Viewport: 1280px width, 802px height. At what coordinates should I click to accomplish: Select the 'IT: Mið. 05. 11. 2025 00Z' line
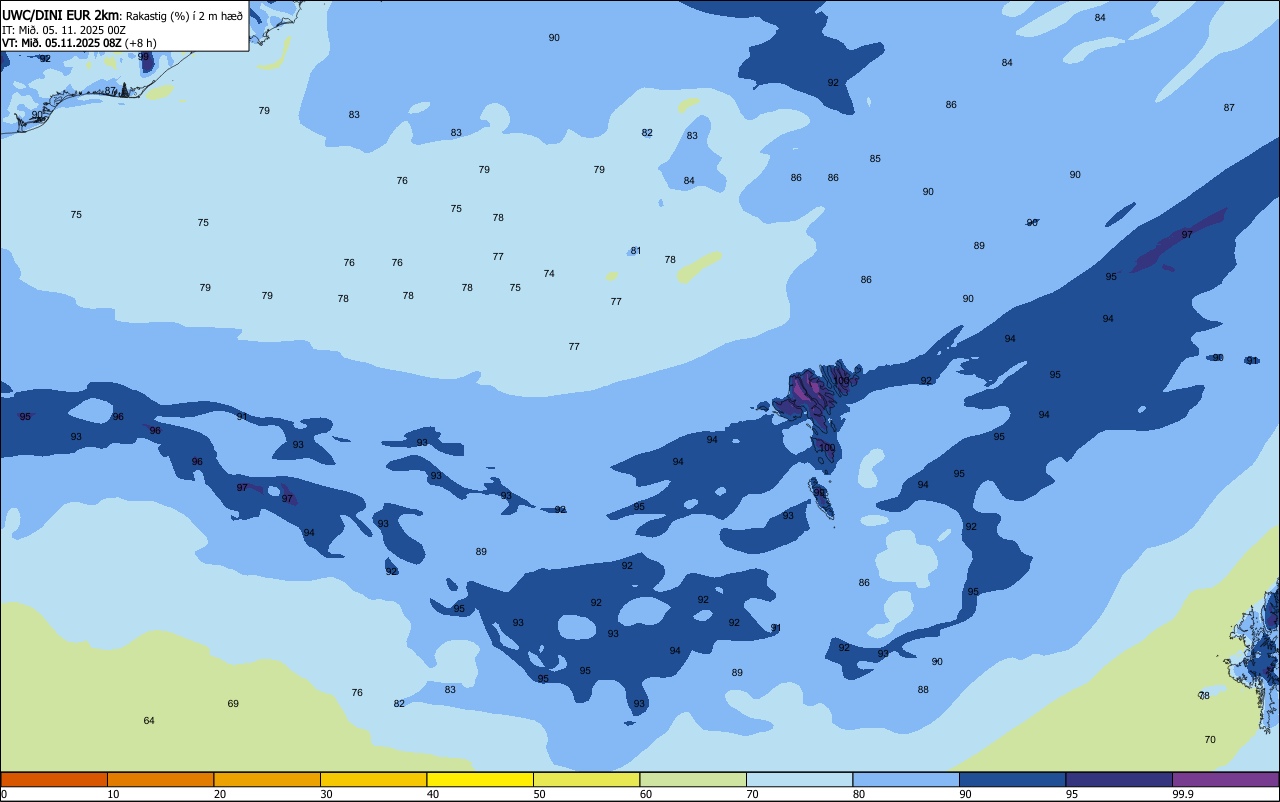click(64, 30)
